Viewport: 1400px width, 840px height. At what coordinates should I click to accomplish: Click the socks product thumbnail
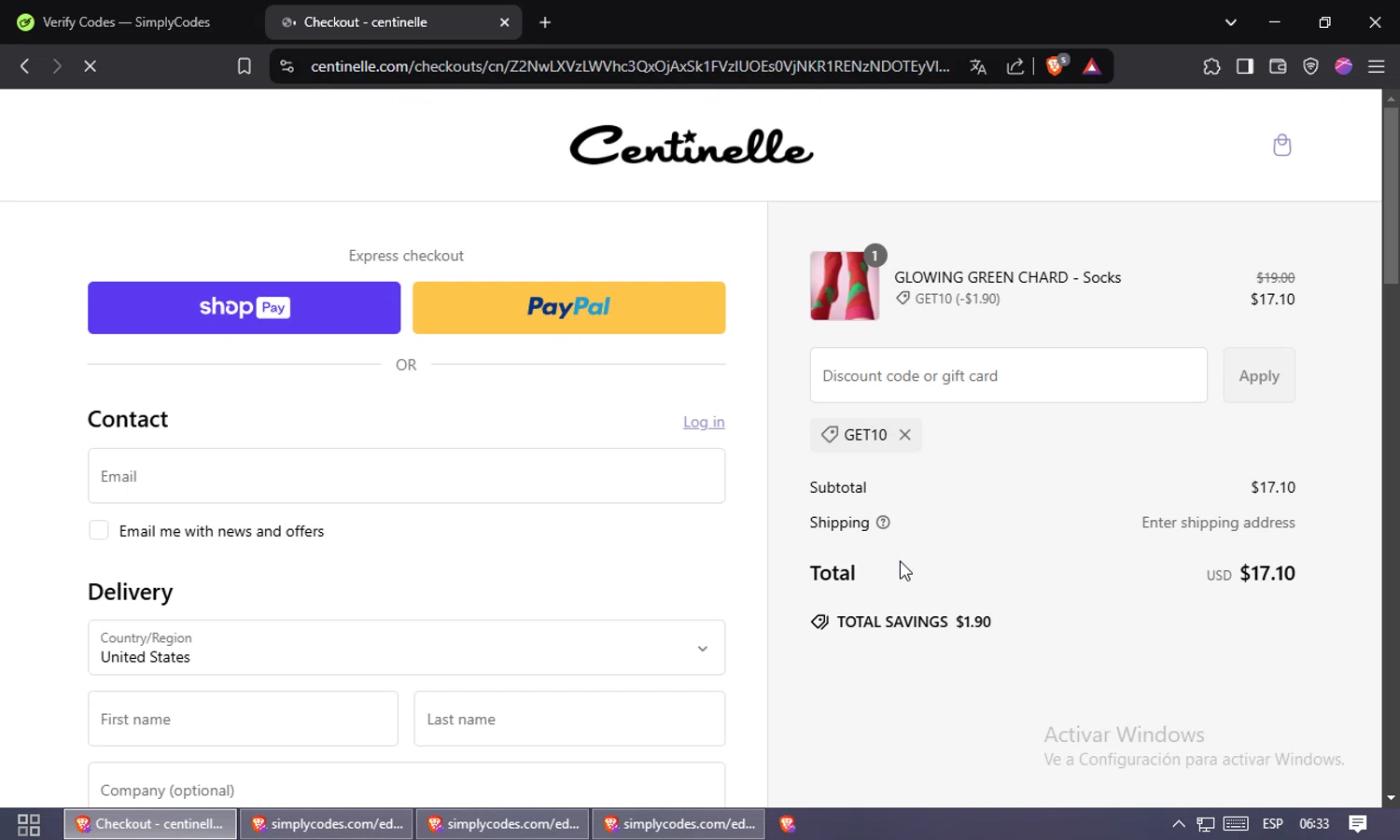(x=845, y=286)
